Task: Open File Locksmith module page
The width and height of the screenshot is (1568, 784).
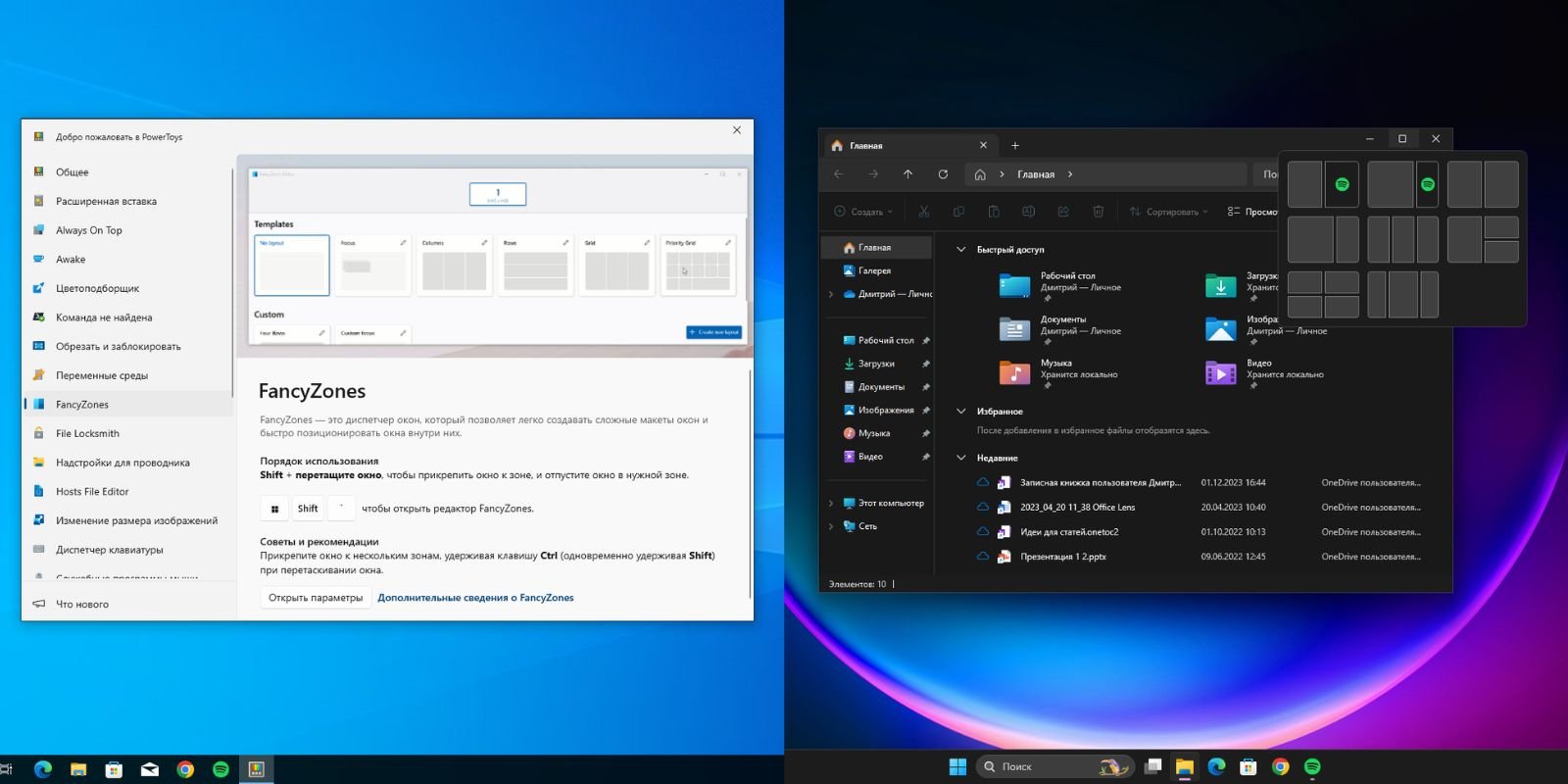Action: click(128, 433)
